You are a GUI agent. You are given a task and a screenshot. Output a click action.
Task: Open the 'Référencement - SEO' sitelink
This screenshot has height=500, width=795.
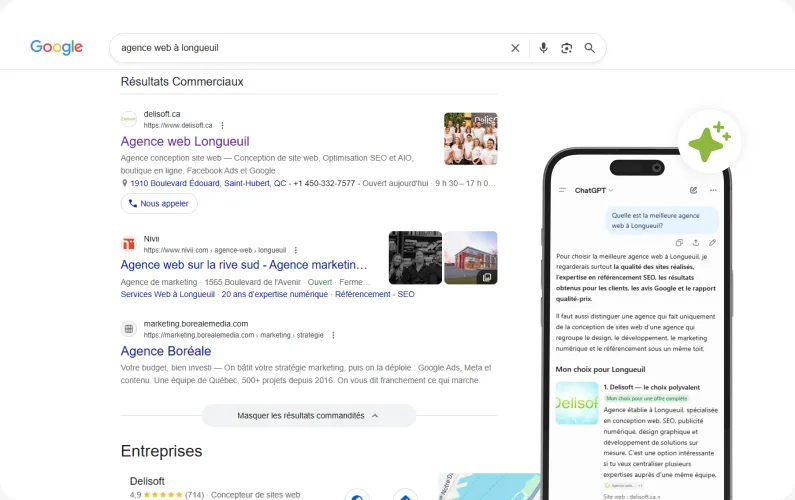(x=375, y=294)
